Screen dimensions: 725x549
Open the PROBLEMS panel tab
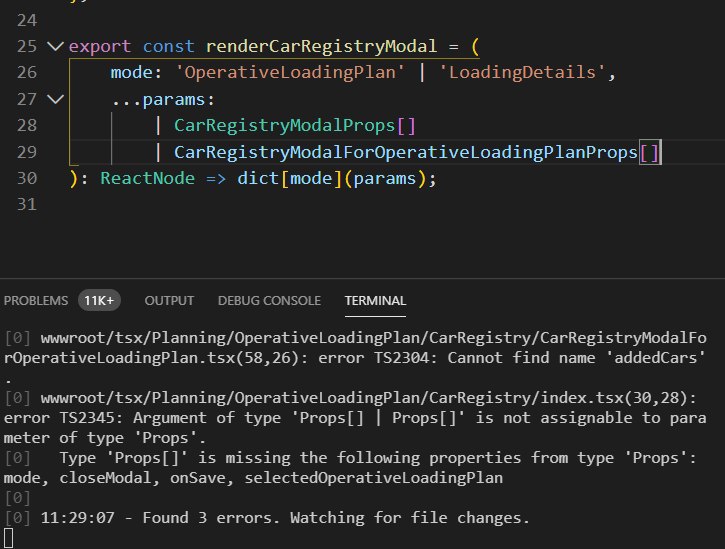36,301
